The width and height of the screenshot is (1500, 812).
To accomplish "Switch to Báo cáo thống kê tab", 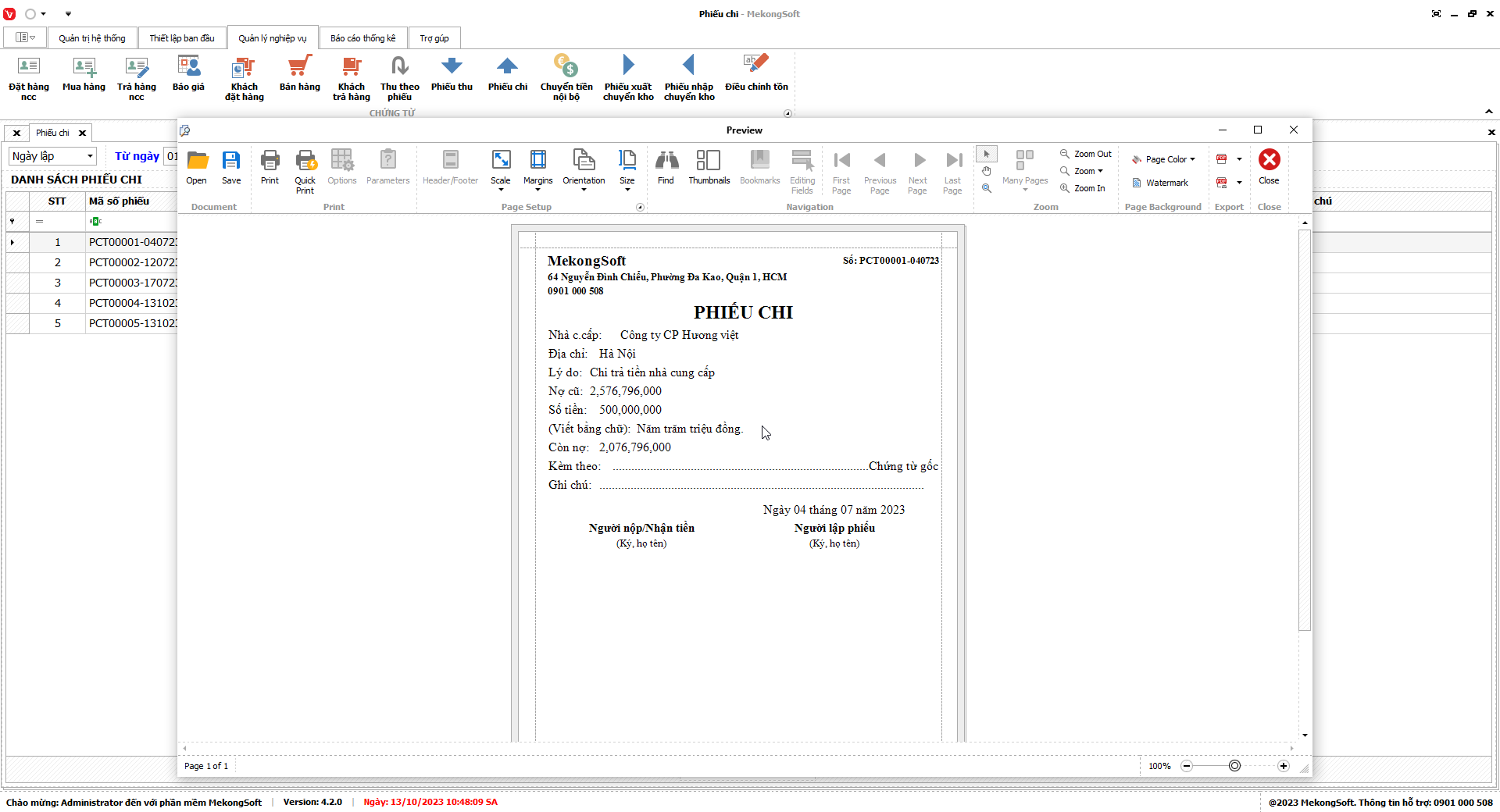I will pyautogui.click(x=362, y=38).
